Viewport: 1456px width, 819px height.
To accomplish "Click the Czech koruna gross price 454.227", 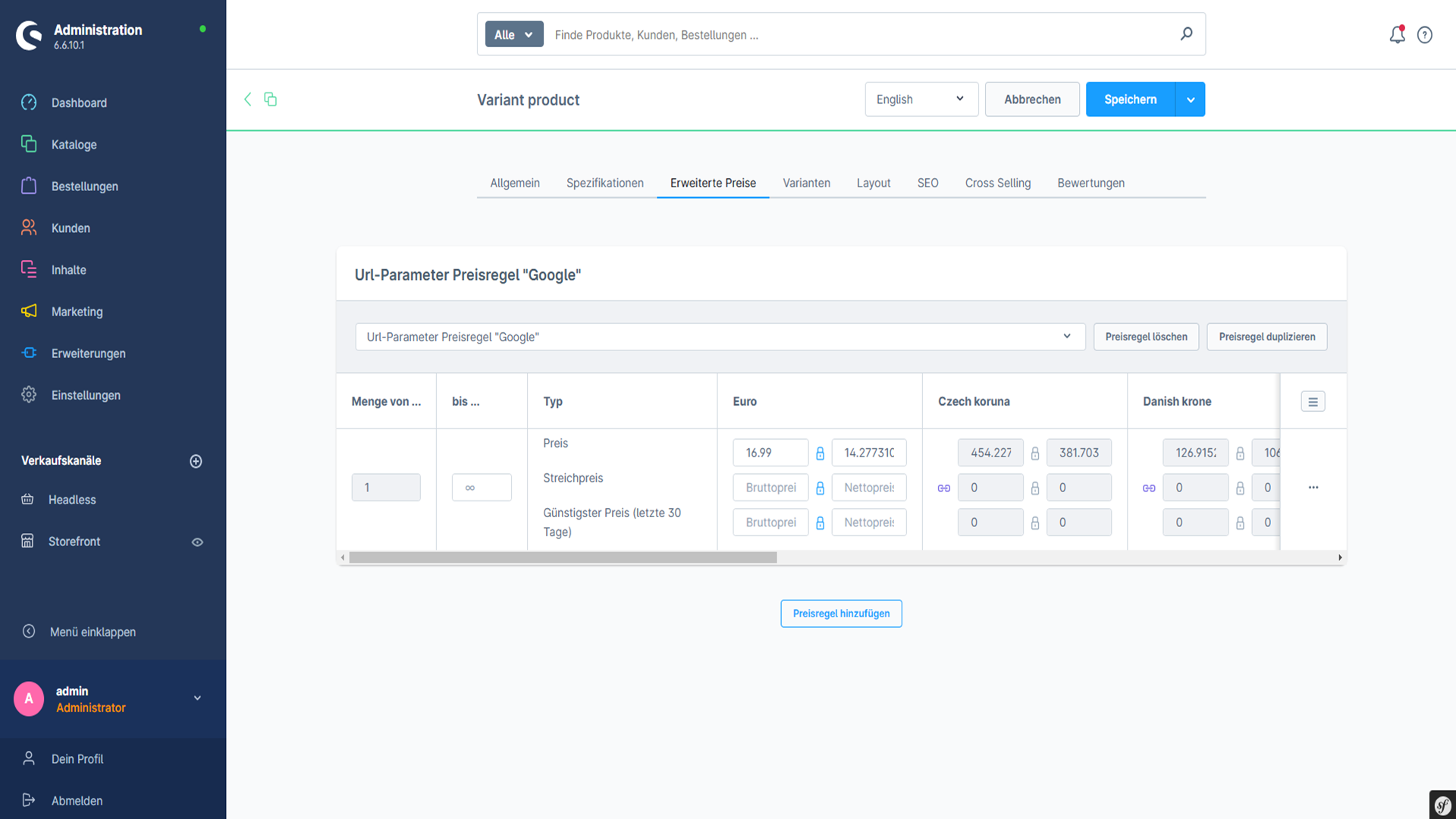I will pyautogui.click(x=990, y=453).
